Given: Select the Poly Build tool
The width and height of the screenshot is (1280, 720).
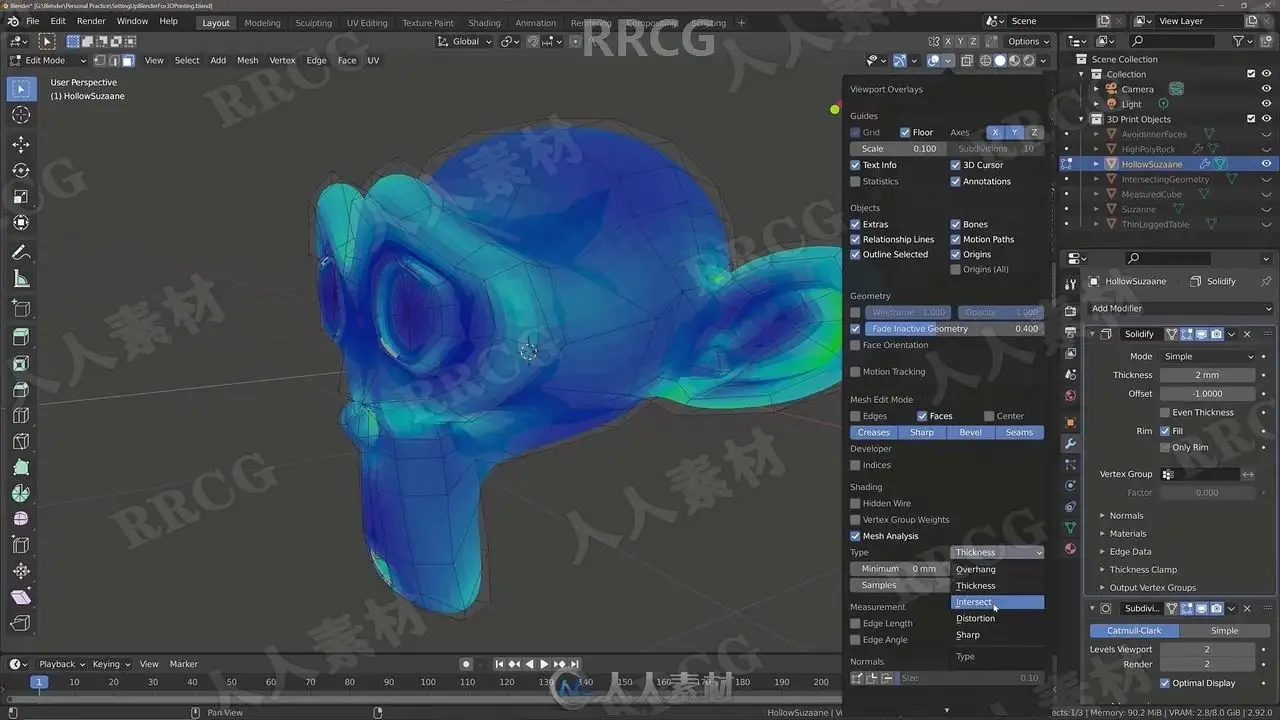Looking at the screenshot, I should coord(21,468).
